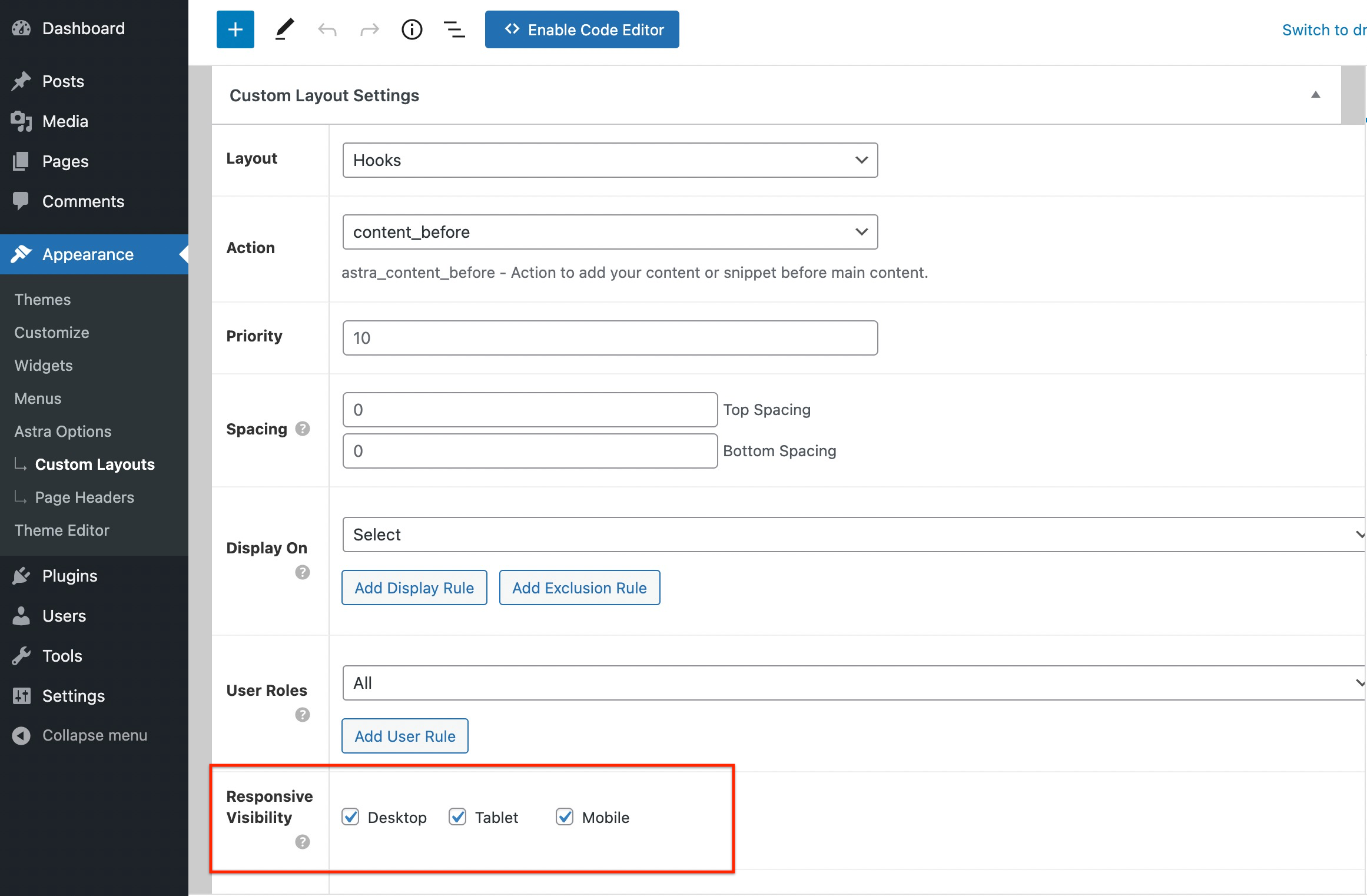Click Add Exclusion Rule button
1367x896 pixels.
coord(580,588)
